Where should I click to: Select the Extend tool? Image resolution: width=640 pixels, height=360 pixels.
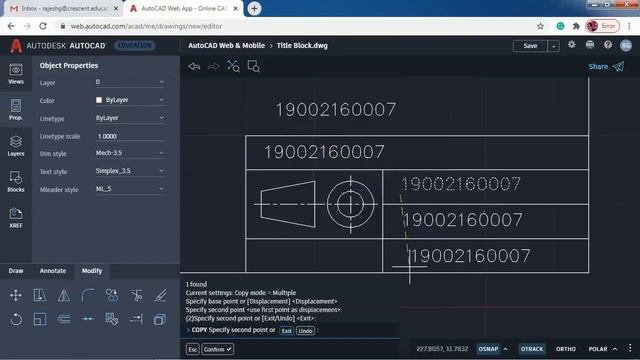point(136,319)
